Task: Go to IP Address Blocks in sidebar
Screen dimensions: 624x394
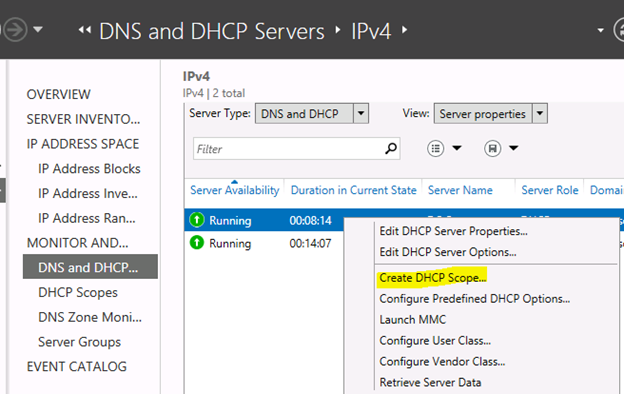Action: (x=89, y=169)
